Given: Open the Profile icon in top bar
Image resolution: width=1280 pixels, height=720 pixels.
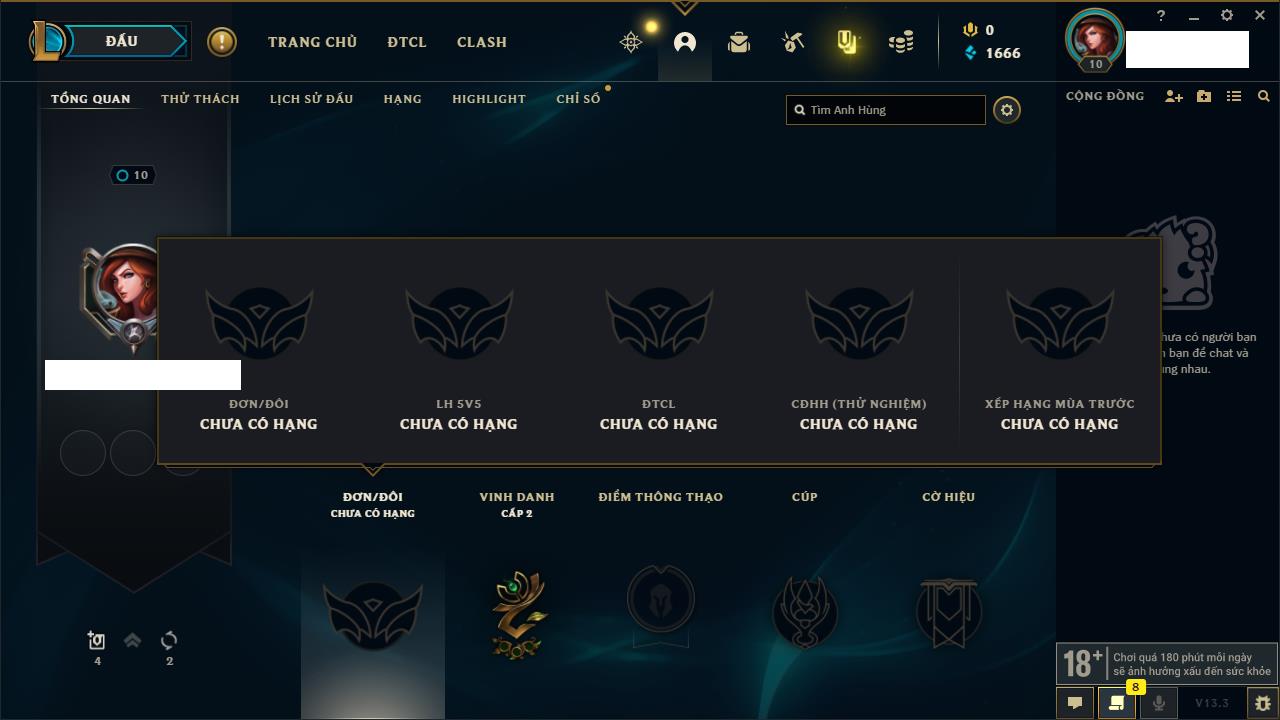Looking at the screenshot, I should coord(685,42).
